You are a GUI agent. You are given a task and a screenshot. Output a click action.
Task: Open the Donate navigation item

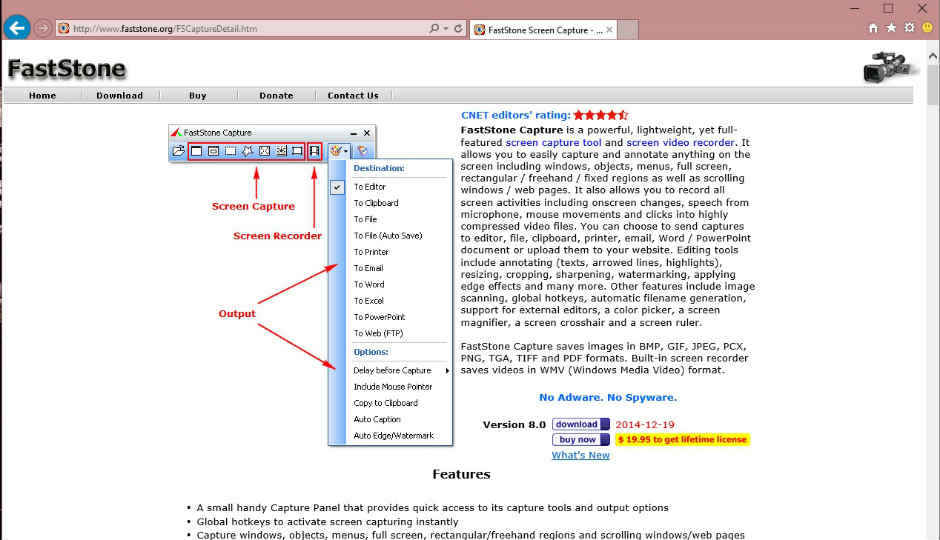tap(276, 95)
